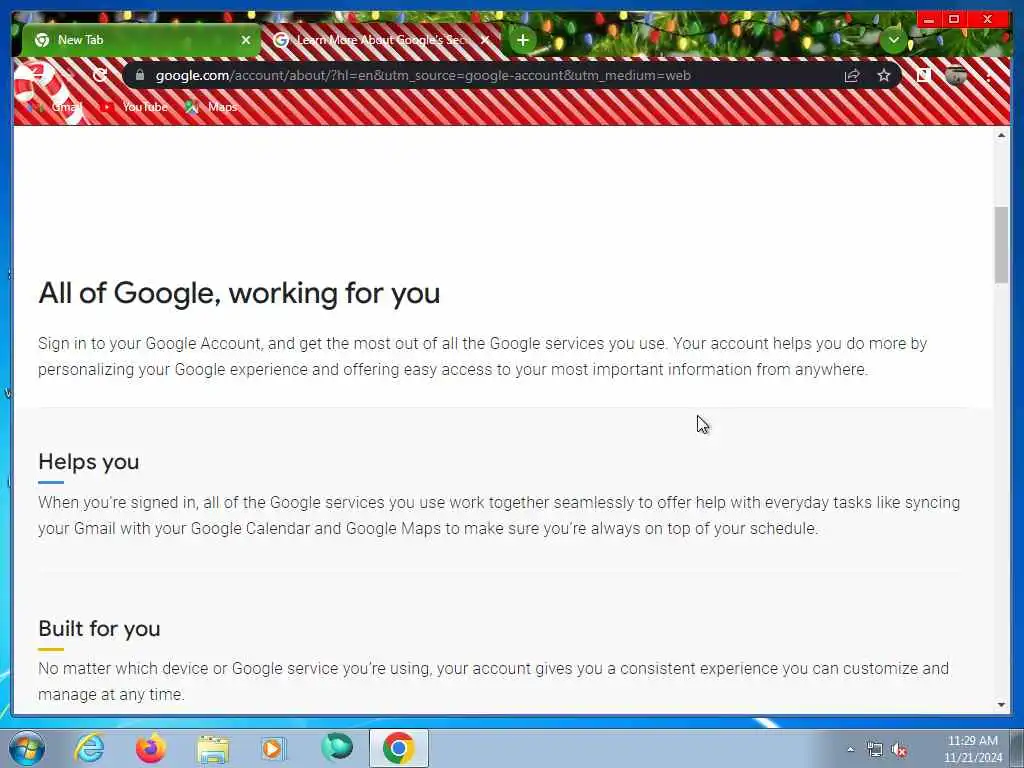Click the 'Built for you' heading
This screenshot has width=1024, height=768.
tap(99, 628)
